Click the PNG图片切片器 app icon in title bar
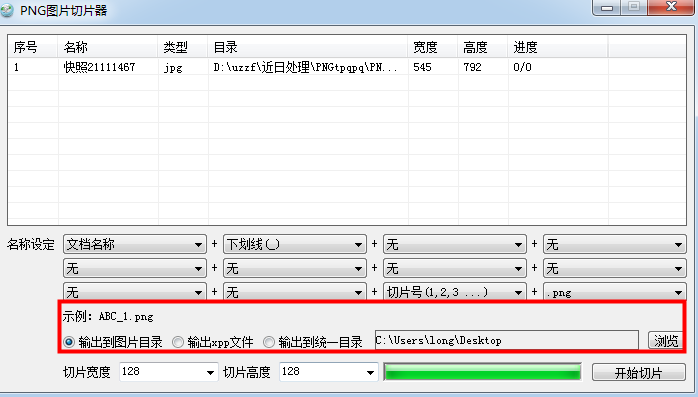This screenshot has width=698, height=397. (7, 10)
